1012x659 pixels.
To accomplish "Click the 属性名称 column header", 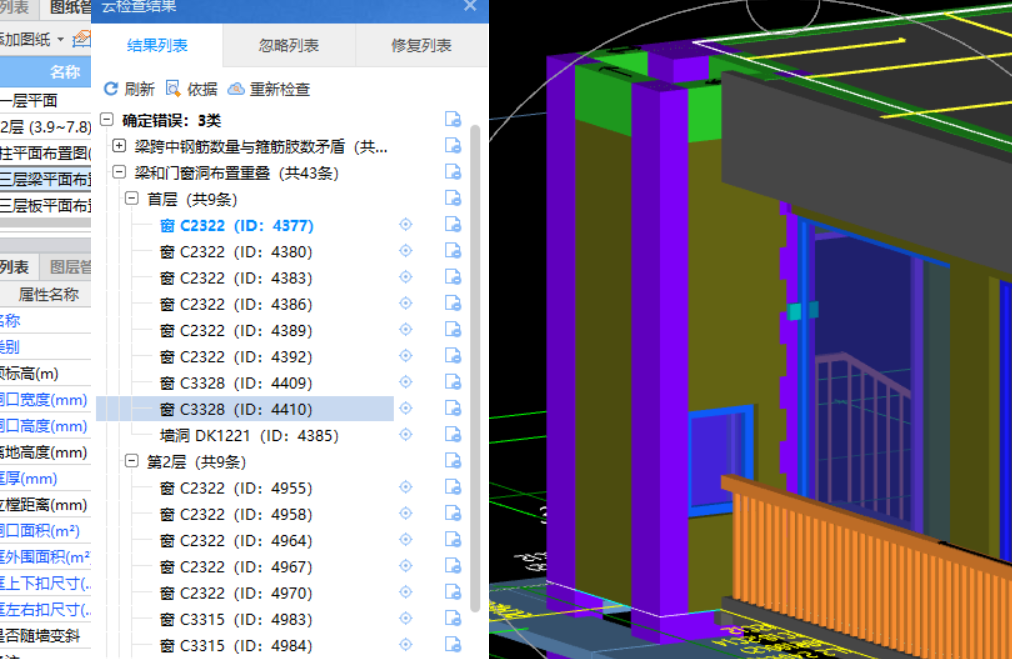I will (x=45, y=294).
